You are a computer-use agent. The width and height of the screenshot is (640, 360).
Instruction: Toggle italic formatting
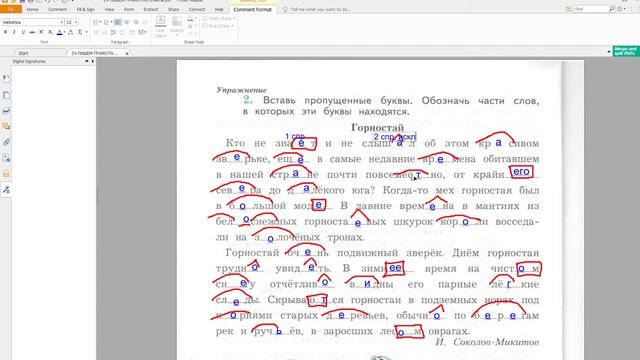click(14, 32)
